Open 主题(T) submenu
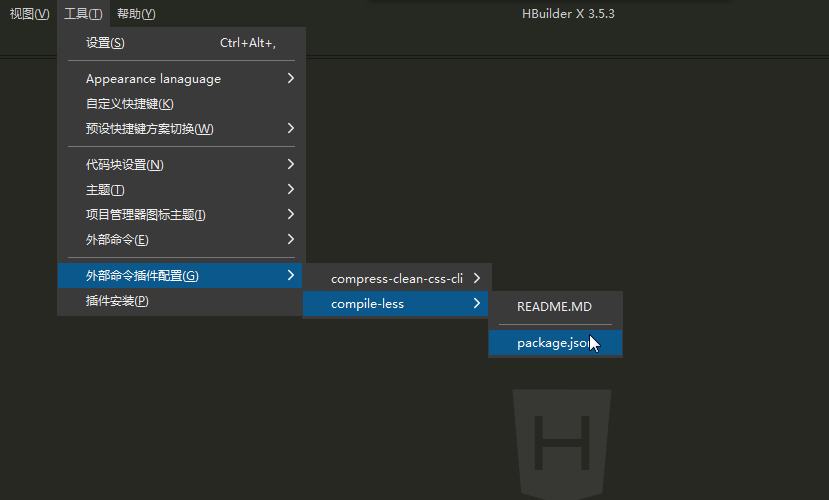 181,189
